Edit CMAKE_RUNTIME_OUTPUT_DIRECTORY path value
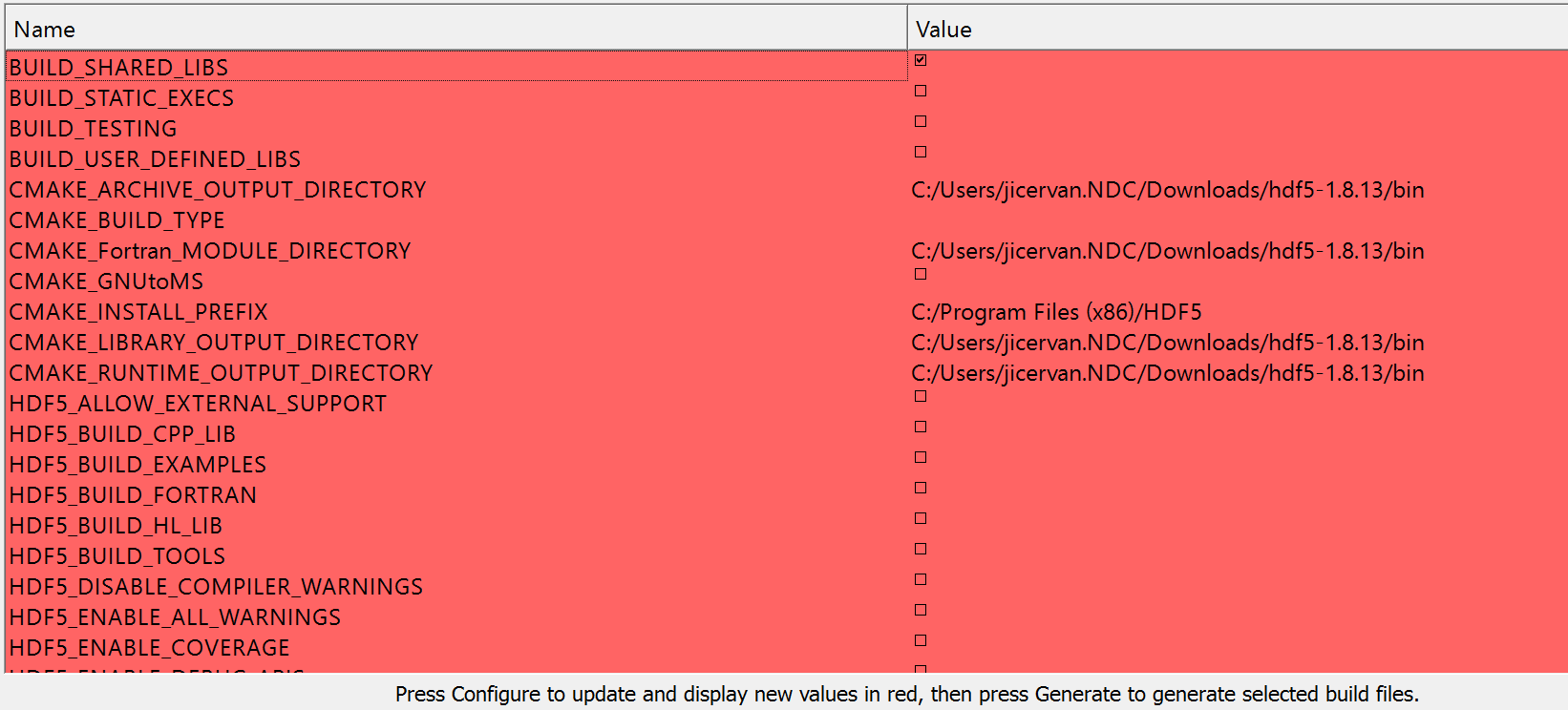The image size is (1568, 710). [x=1168, y=373]
